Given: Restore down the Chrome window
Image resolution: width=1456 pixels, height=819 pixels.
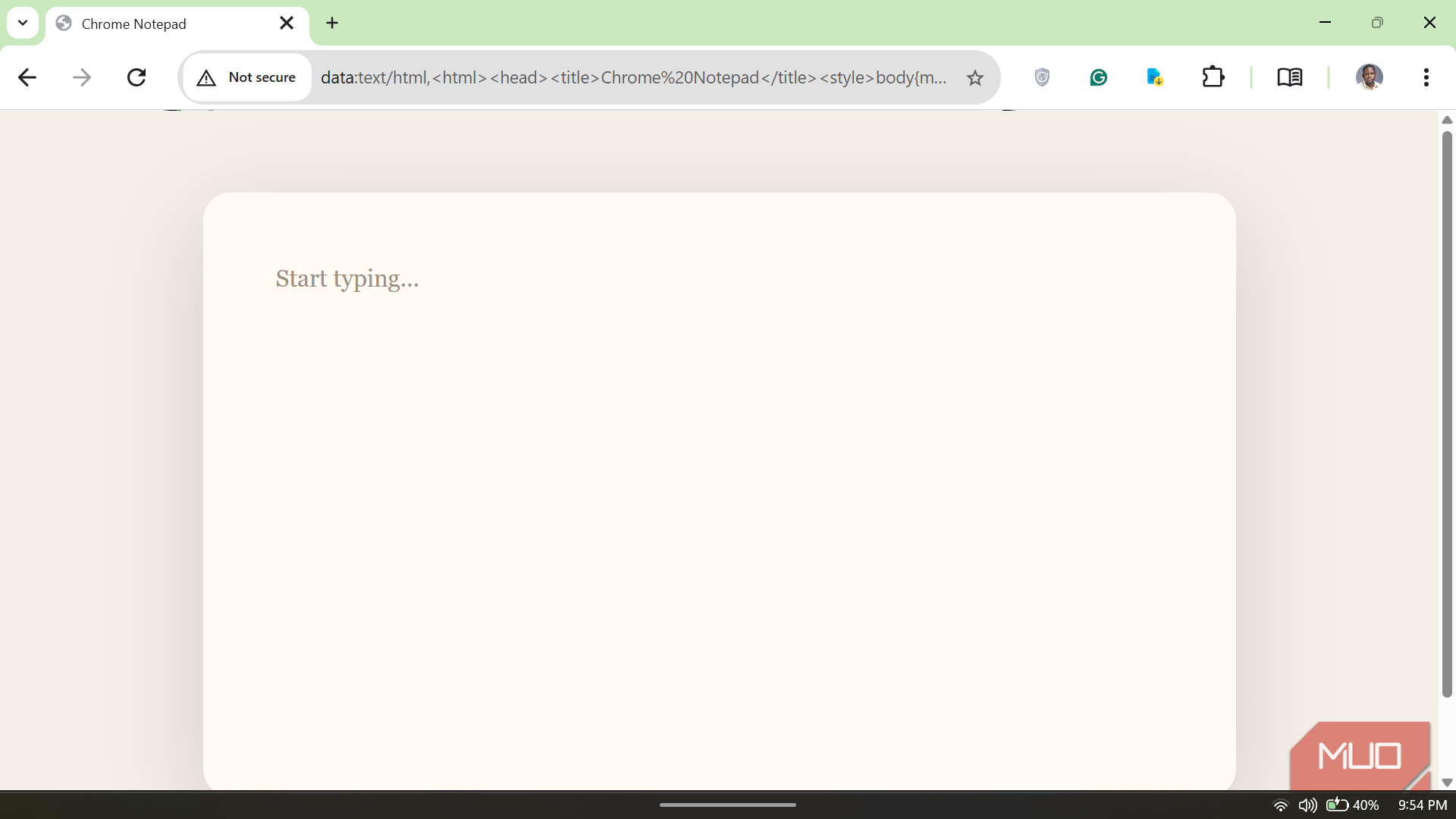Looking at the screenshot, I should (1377, 23).
